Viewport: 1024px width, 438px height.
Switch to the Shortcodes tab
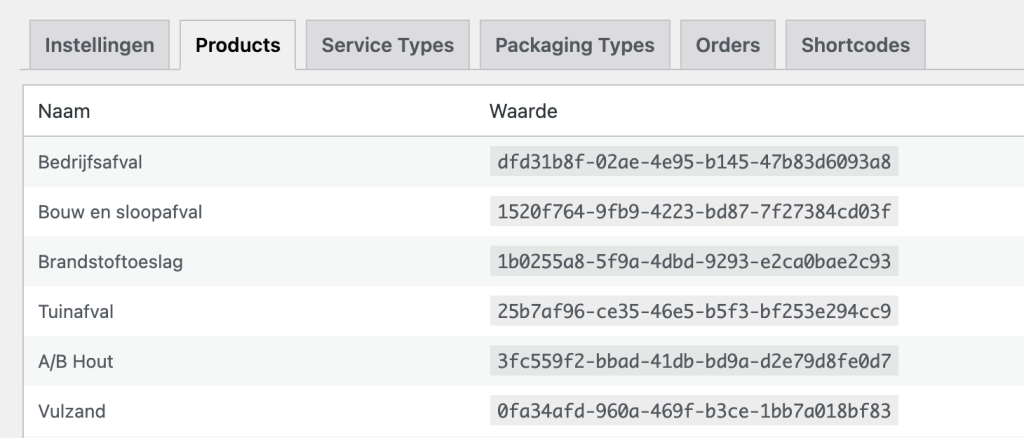click(855, 45)
